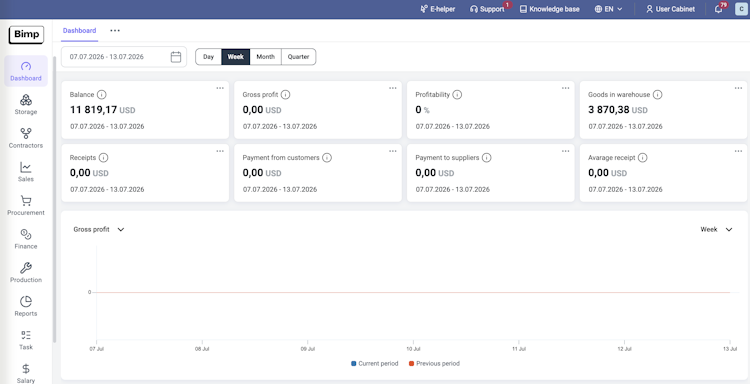
Task: Click the user avatar C icon
Action: pyautogui.click(x=740, y=9)
